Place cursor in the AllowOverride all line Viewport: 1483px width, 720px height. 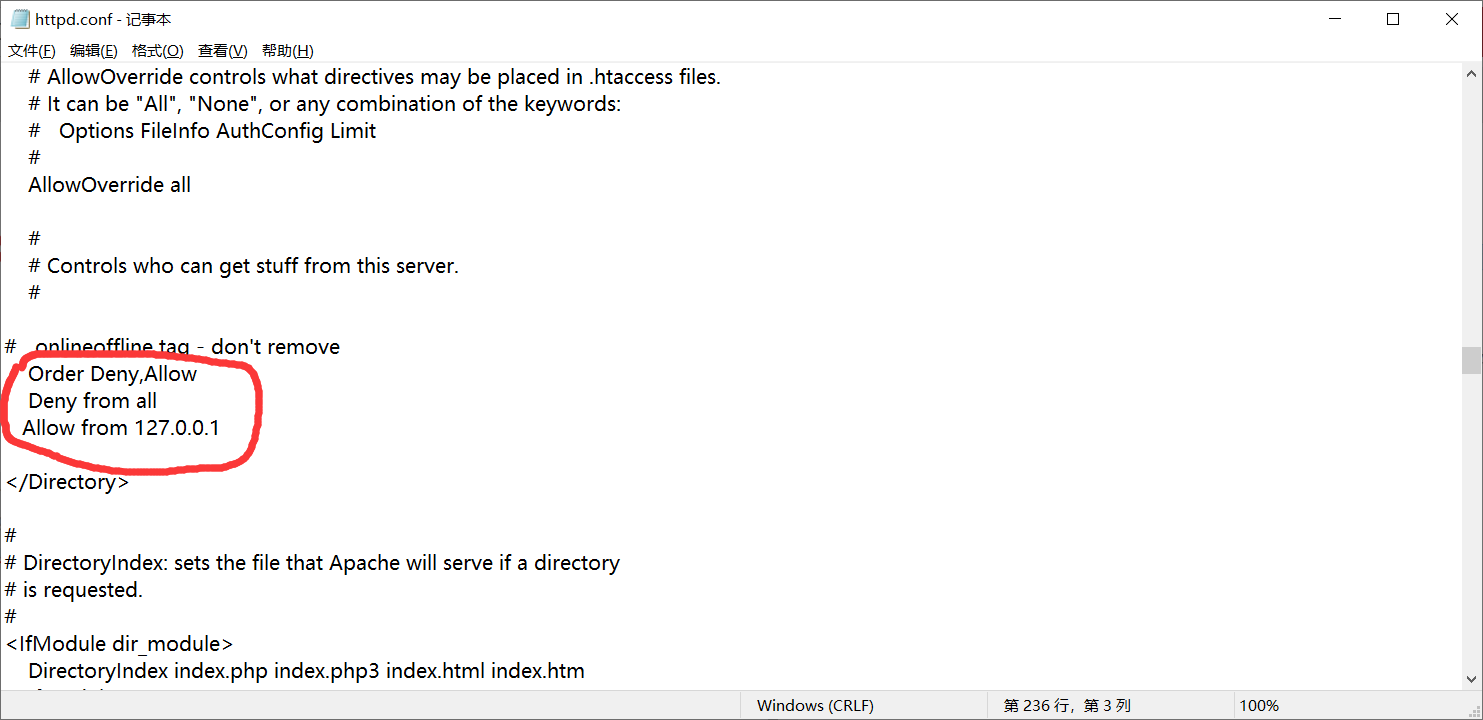[108, 184]
